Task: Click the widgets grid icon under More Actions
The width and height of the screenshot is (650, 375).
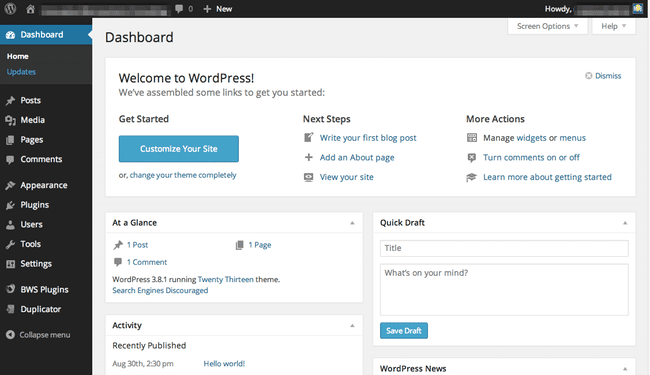Action: point(472,138)
